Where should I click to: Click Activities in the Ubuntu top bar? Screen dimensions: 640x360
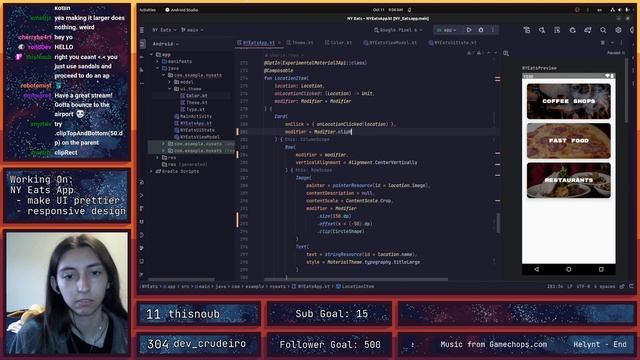coord(147,10)
